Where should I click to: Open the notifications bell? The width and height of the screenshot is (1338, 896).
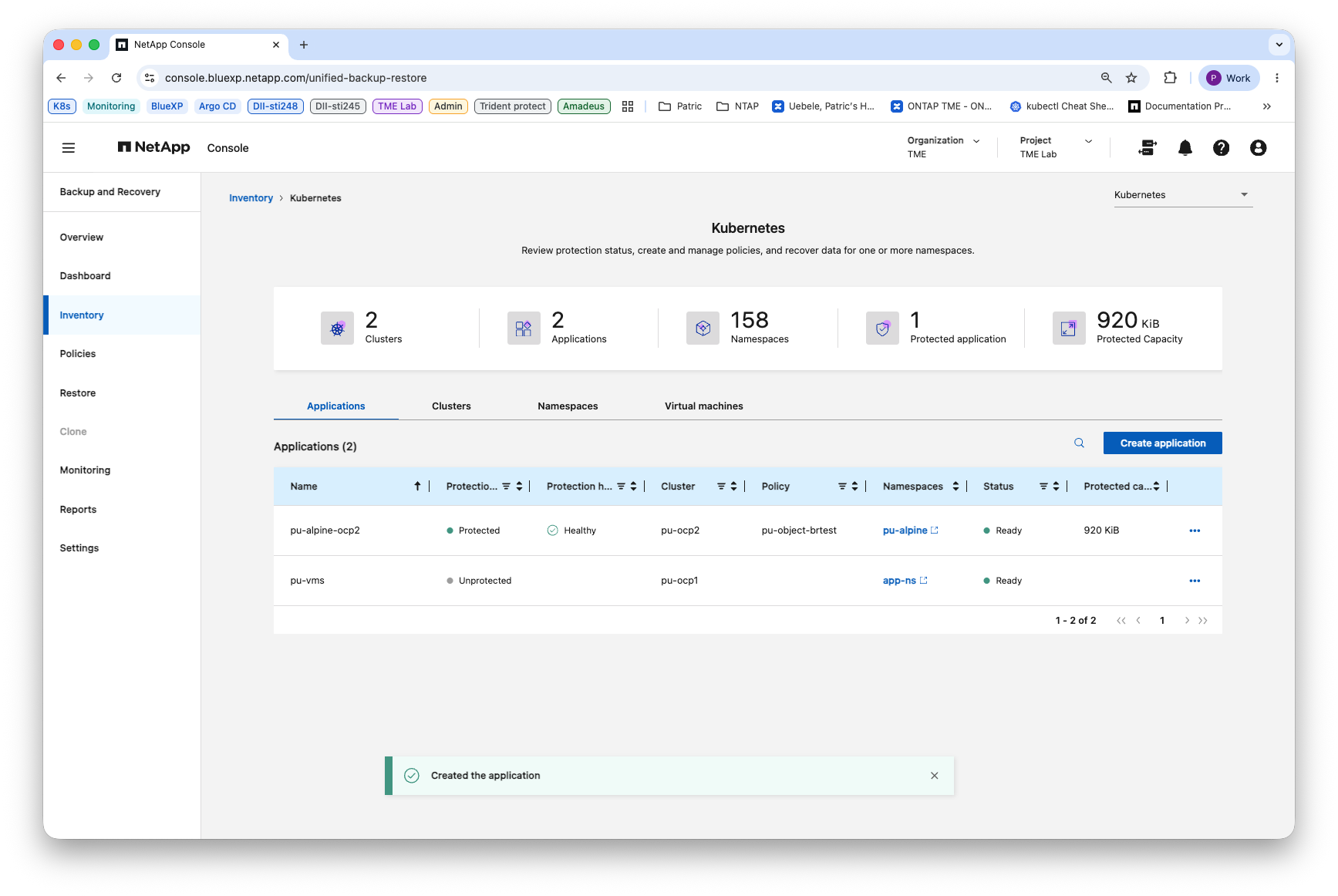(1185, 148)
